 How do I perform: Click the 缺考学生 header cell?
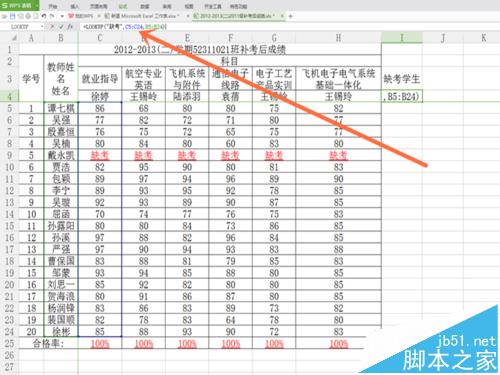[x=402, y=79]
